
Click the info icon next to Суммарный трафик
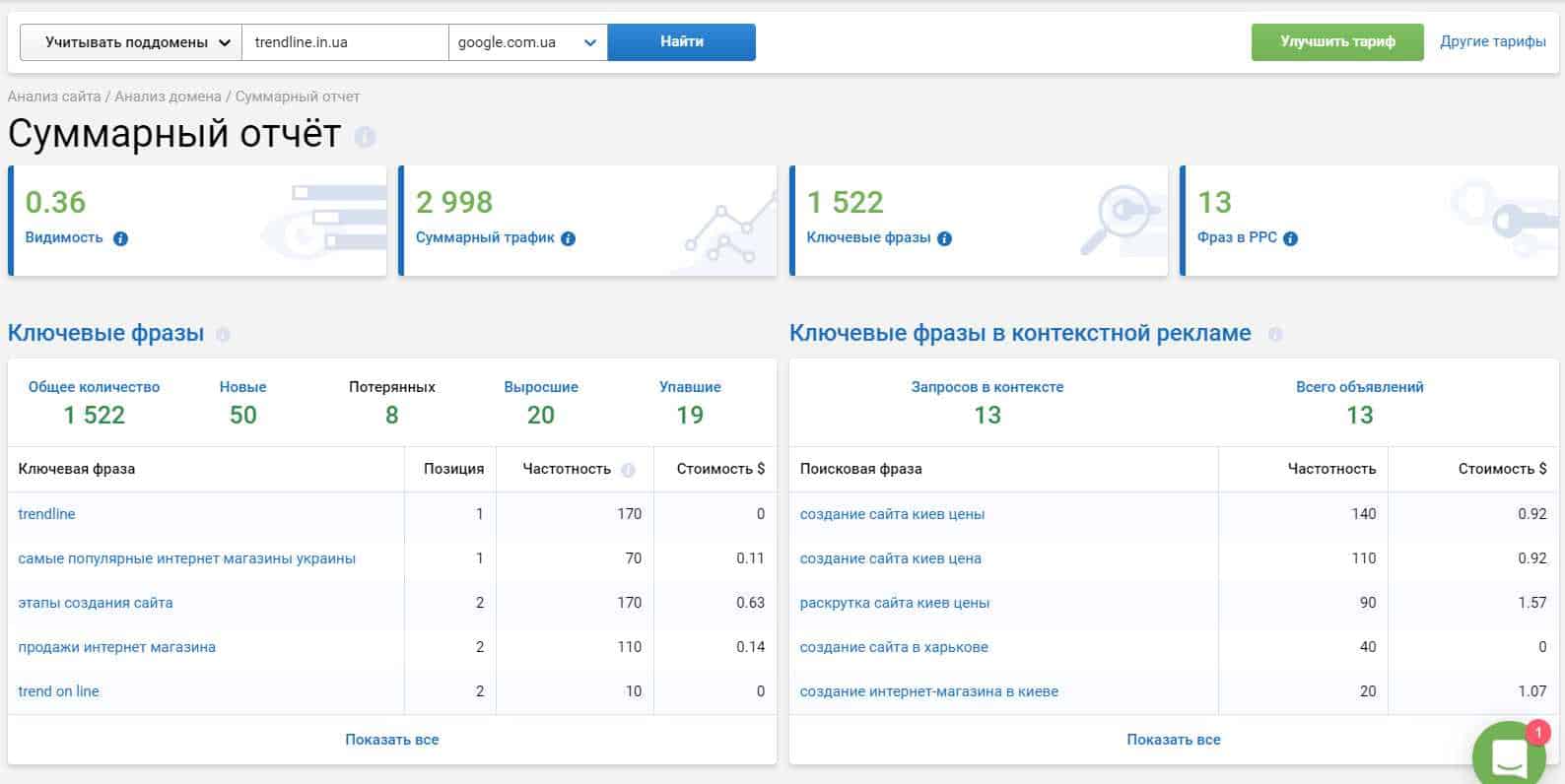point(568,238)
